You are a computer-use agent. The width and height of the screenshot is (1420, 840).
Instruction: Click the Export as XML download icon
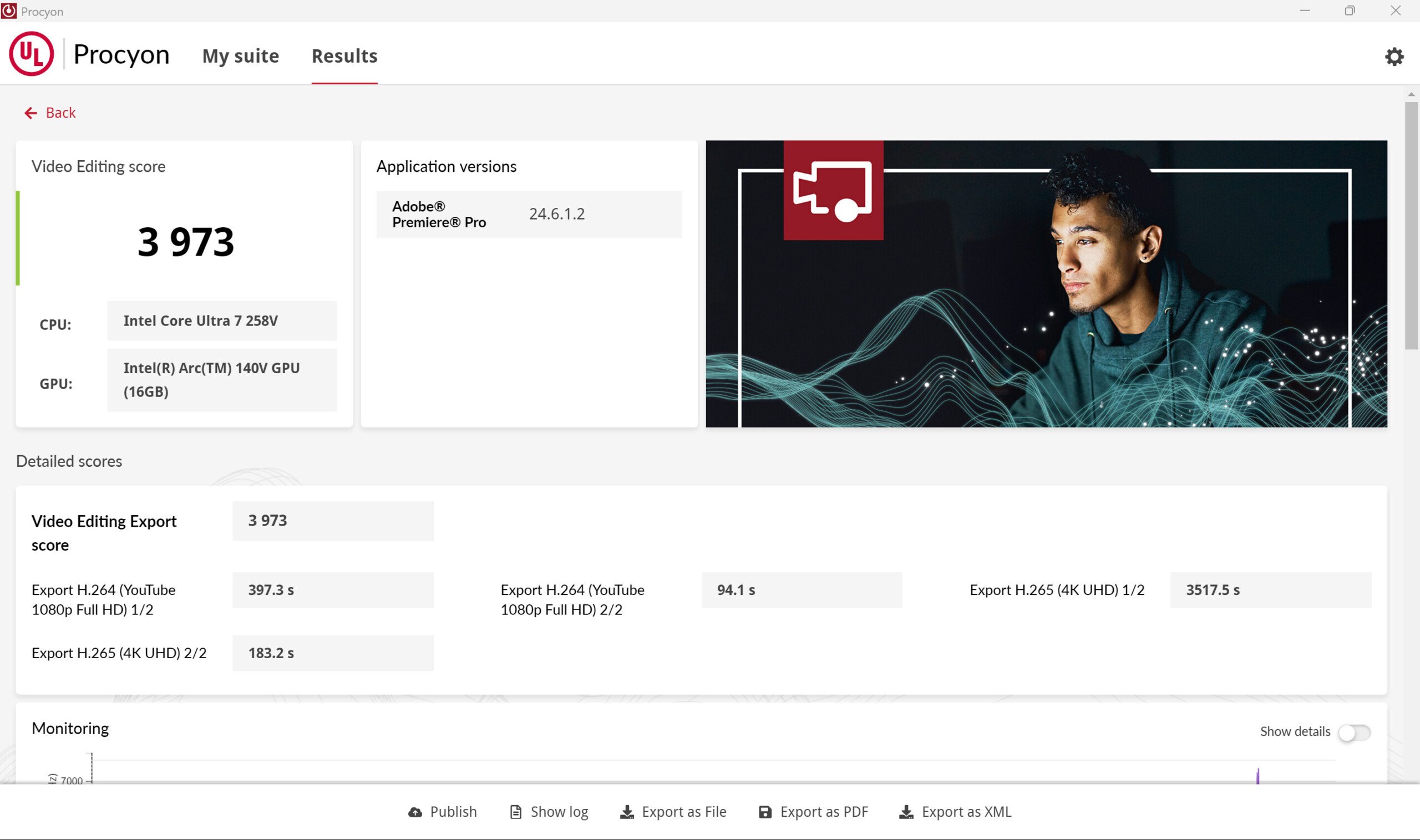click(906, 812)
